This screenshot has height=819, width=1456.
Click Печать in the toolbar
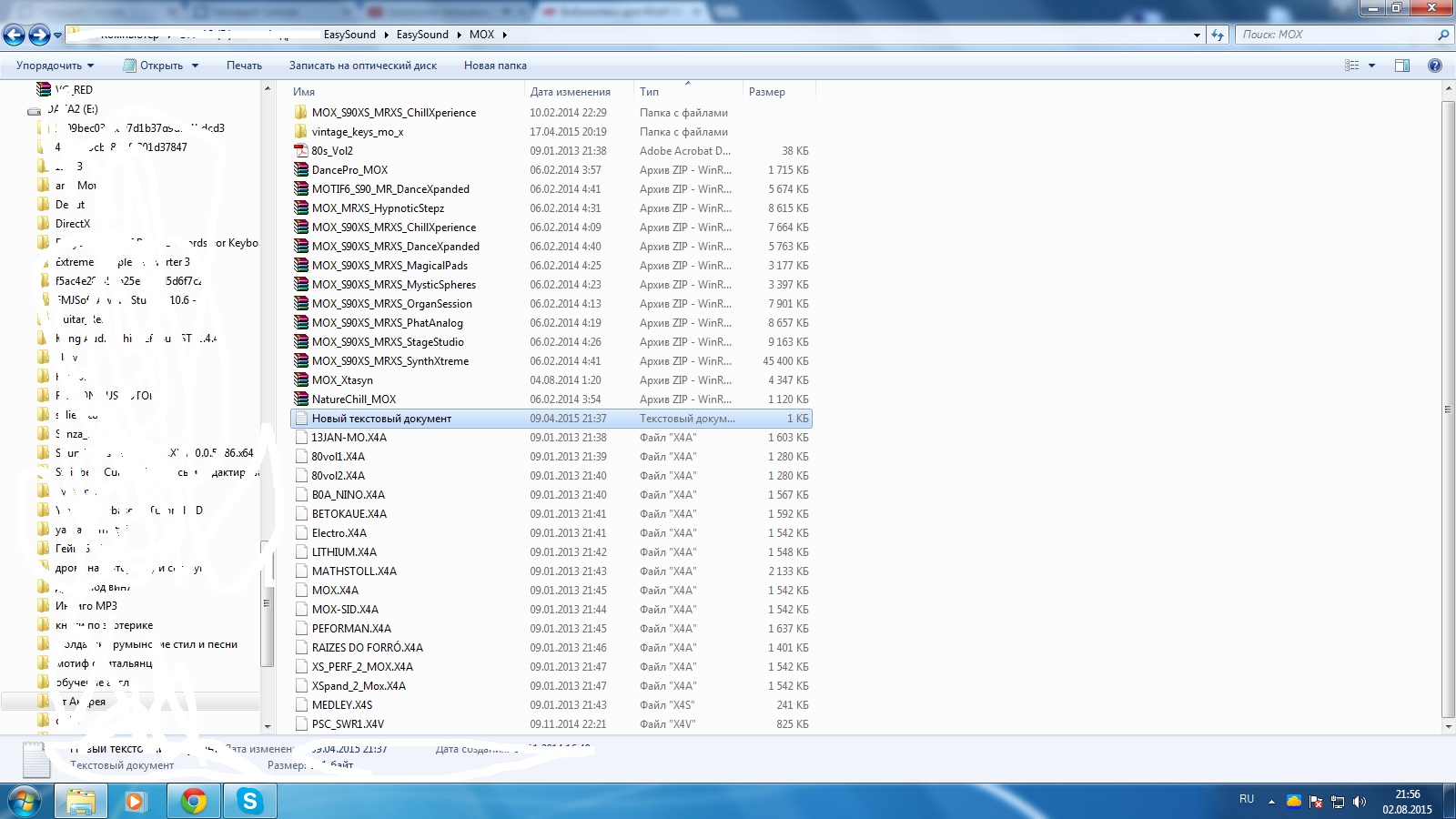pyautogui.click(x=244, y=66)
